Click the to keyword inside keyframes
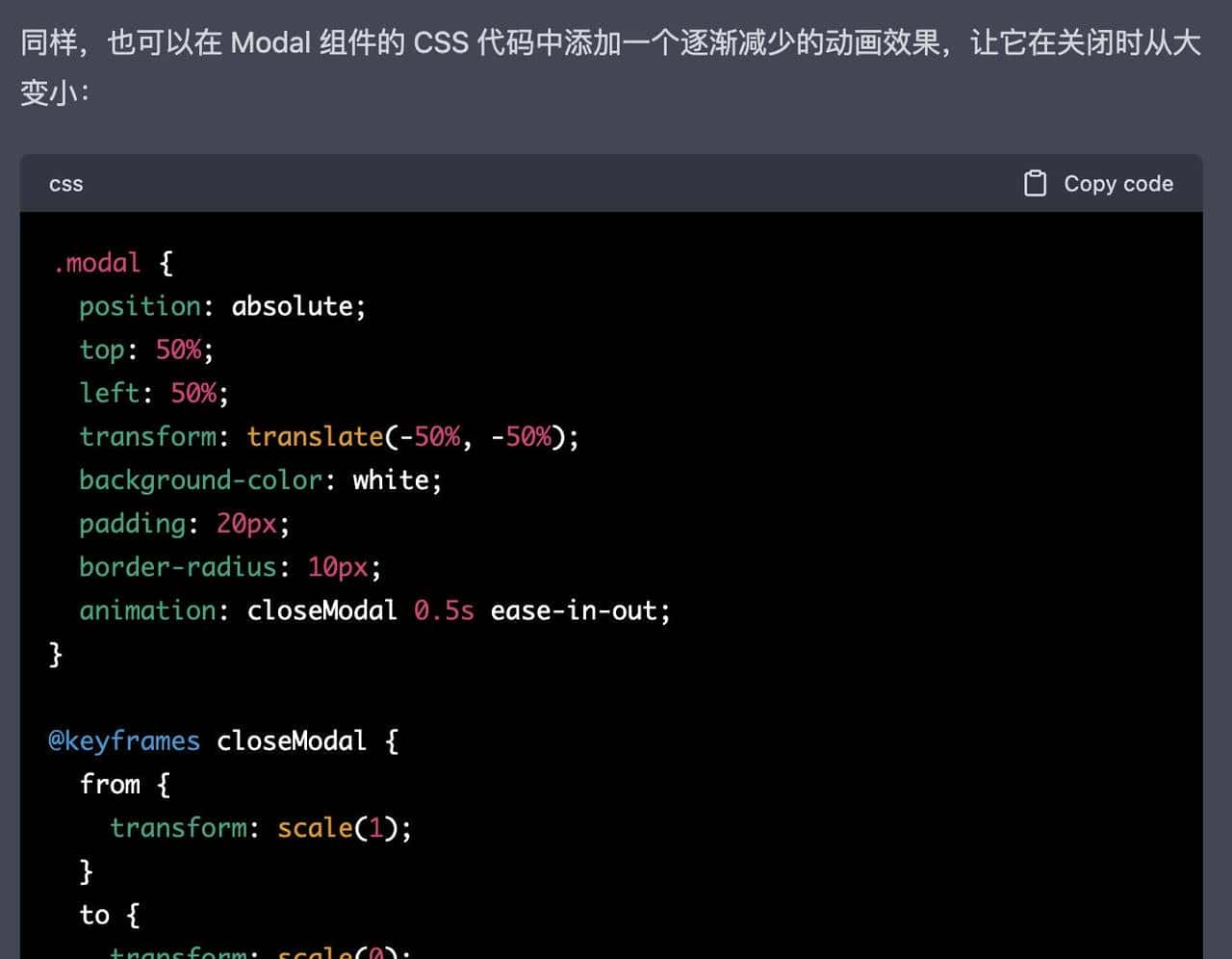This screenshot has width=1232, height=959. pyautogui.click(x=93, y=915)
